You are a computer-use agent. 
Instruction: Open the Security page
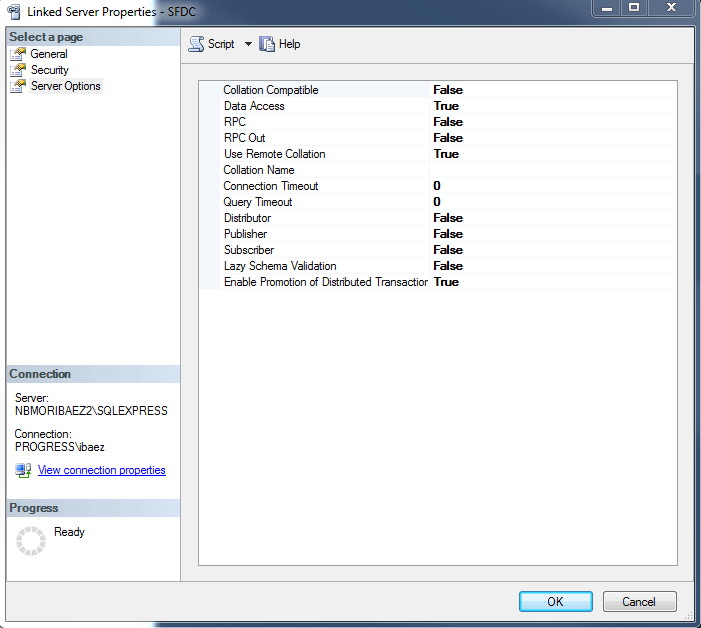pyautogui.click(x=50, y=70)
